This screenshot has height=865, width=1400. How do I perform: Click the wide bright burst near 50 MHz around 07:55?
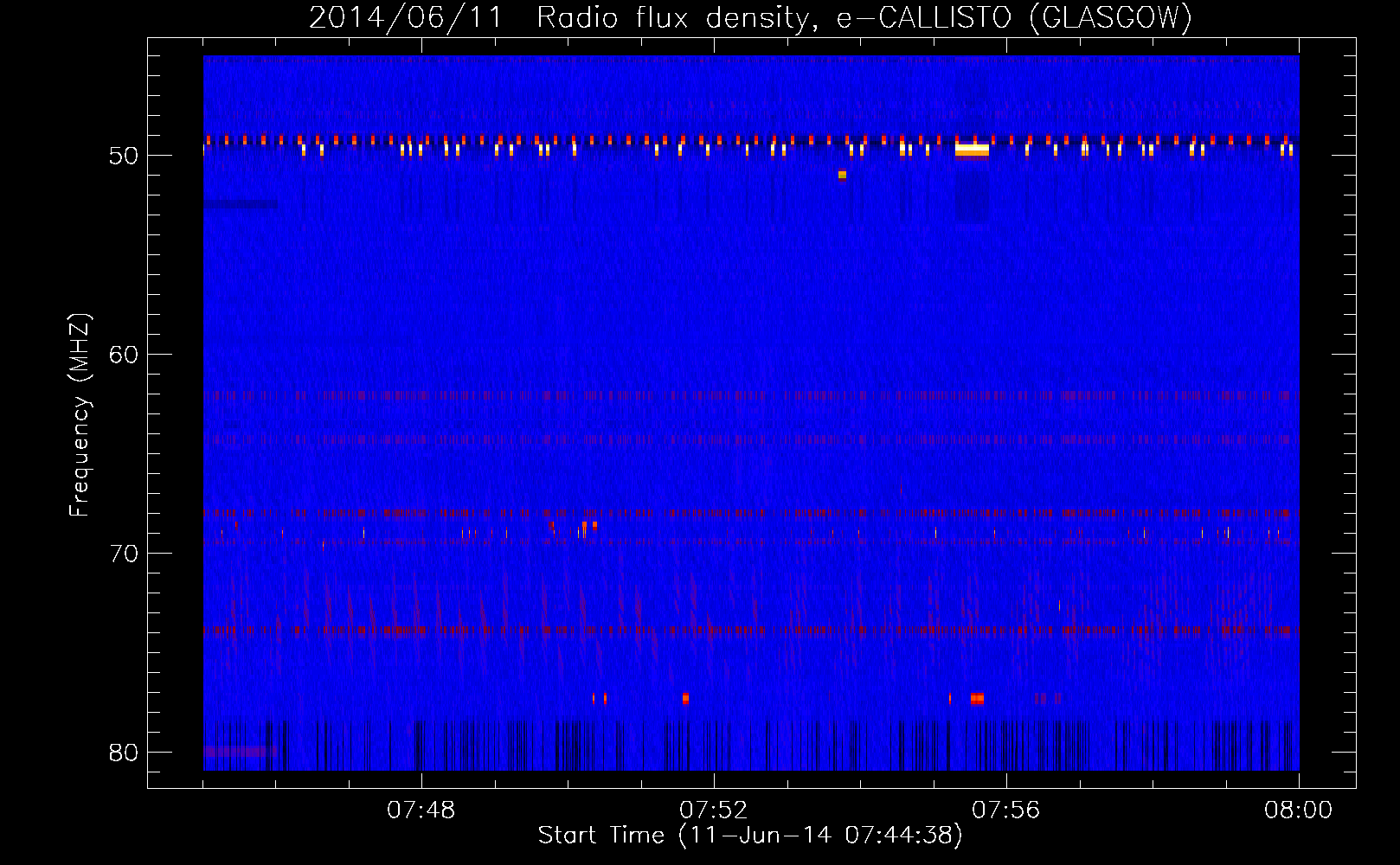(x=972, y=150)
